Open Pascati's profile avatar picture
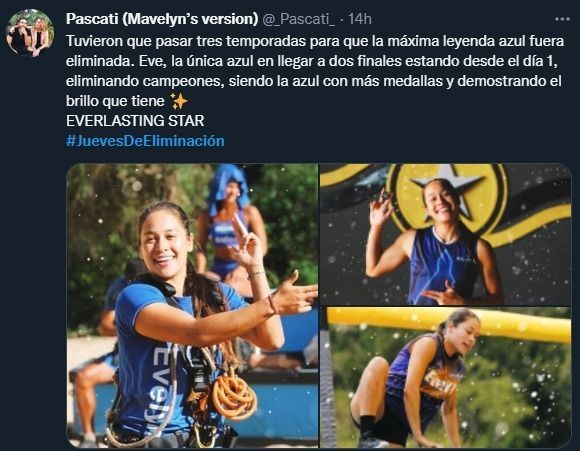The width and height of the screenshot is (580, 451). (30, 33)
